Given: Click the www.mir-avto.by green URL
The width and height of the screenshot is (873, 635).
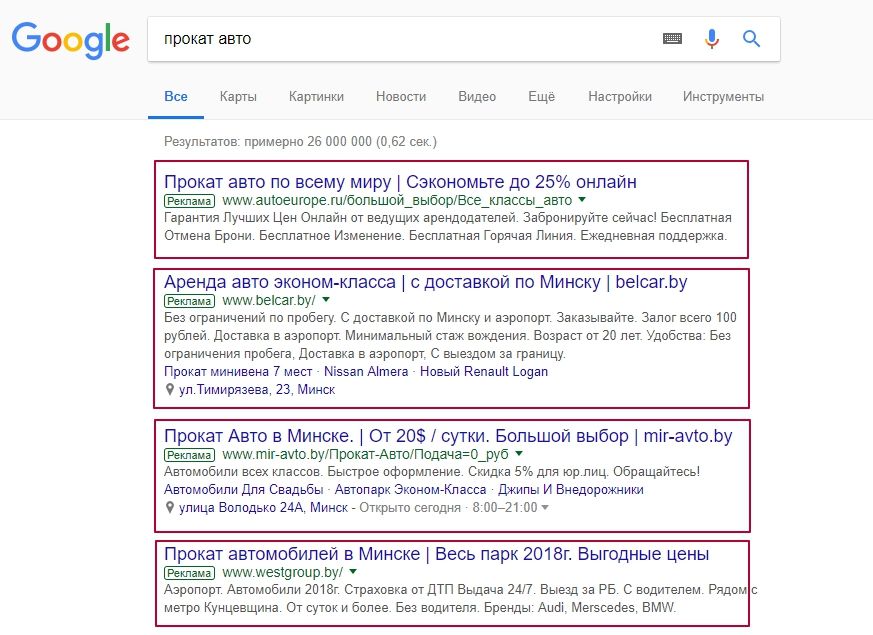Looking at the screenshot, I should pos(365,454).
